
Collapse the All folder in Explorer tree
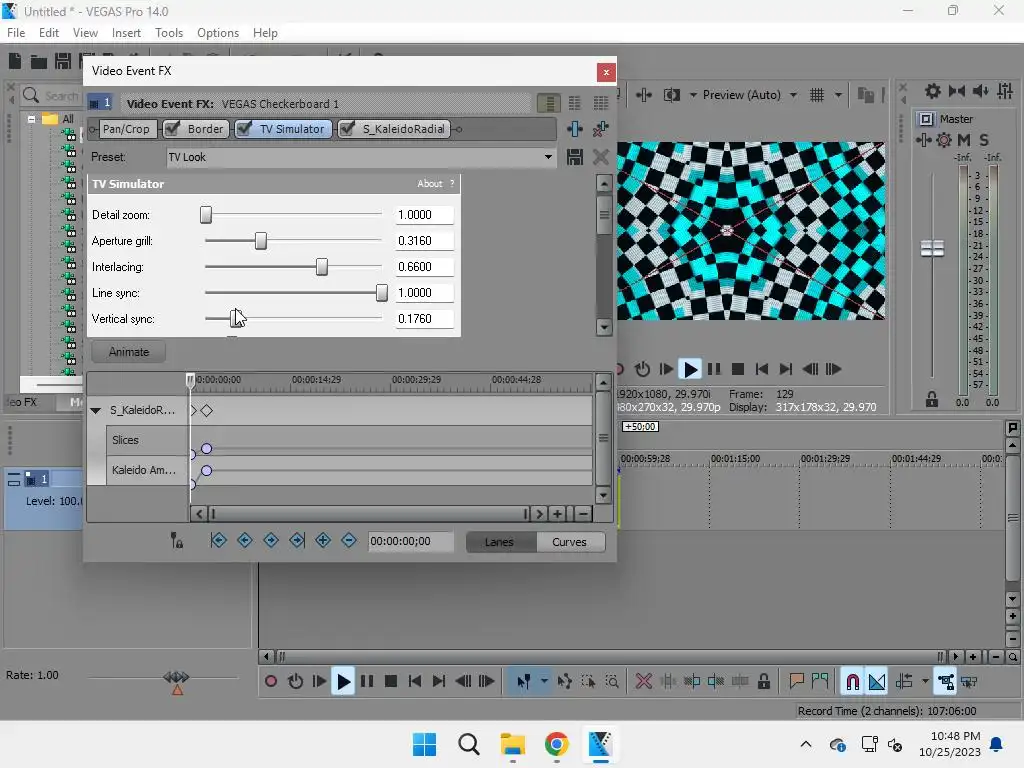pos(31,119)
